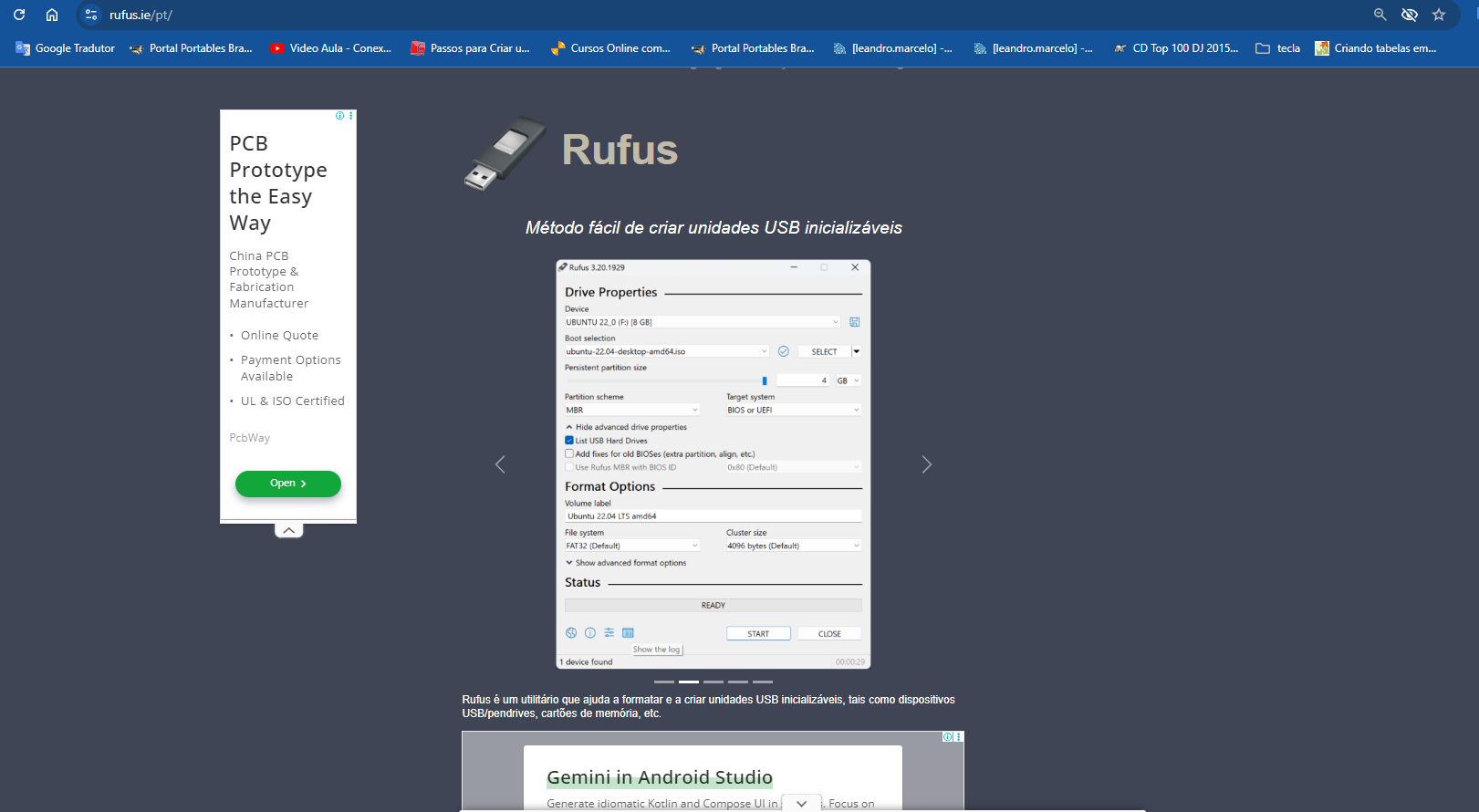Click the PcbWay advertiser name

click(x=249, y=438)
